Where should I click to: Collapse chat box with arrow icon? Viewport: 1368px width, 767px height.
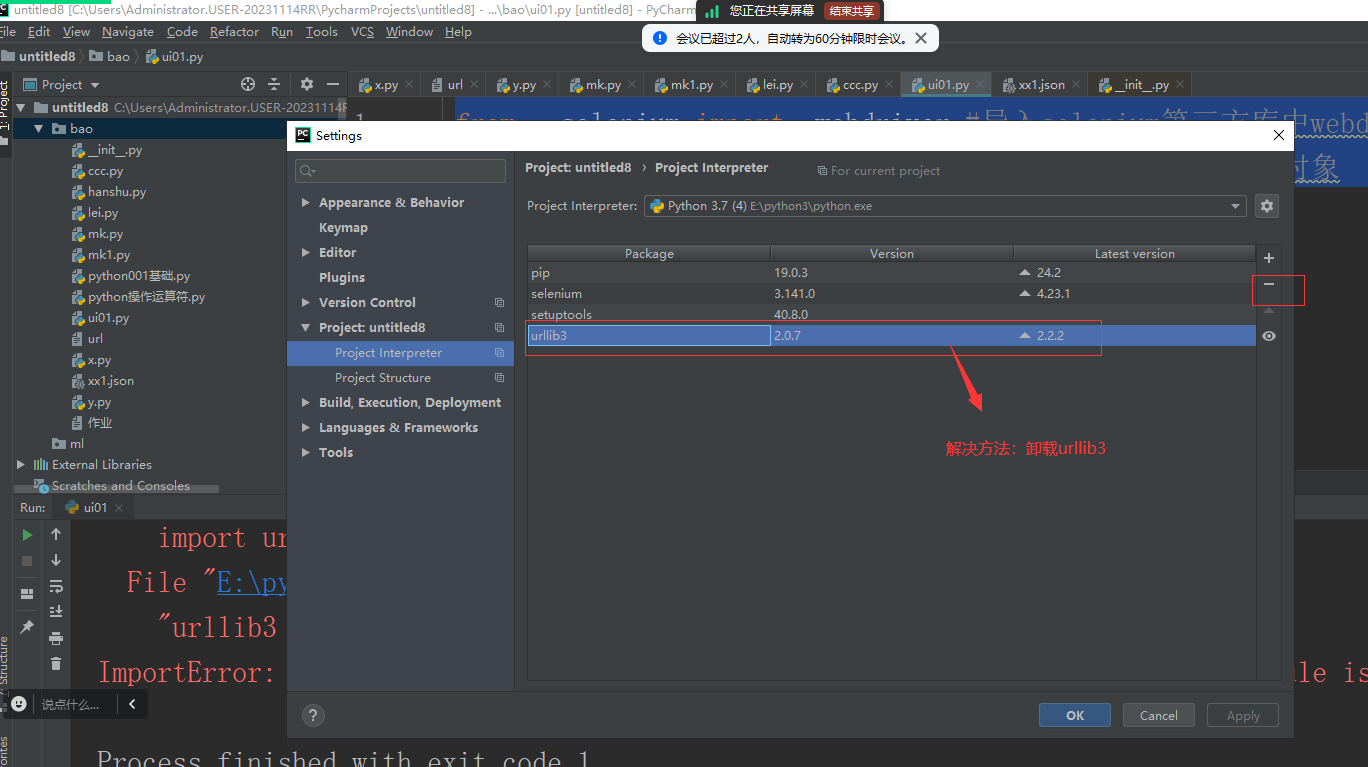coord(131,704)
